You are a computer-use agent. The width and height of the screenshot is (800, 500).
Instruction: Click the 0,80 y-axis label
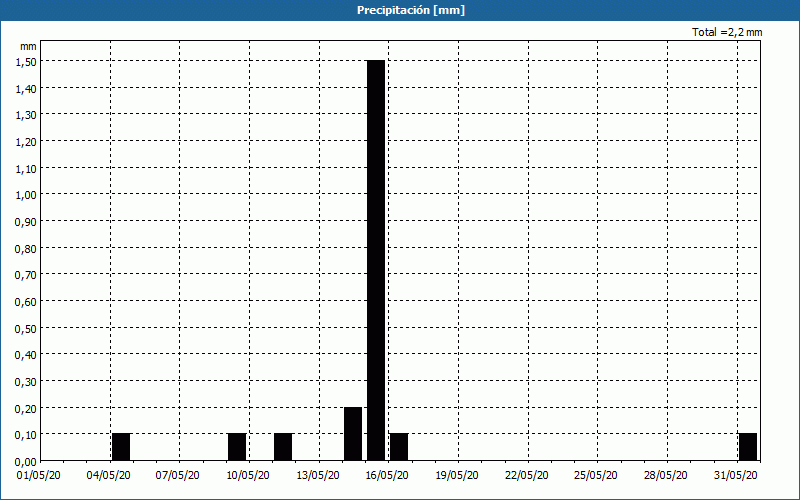pyautogui.click(x=26, y=248)
